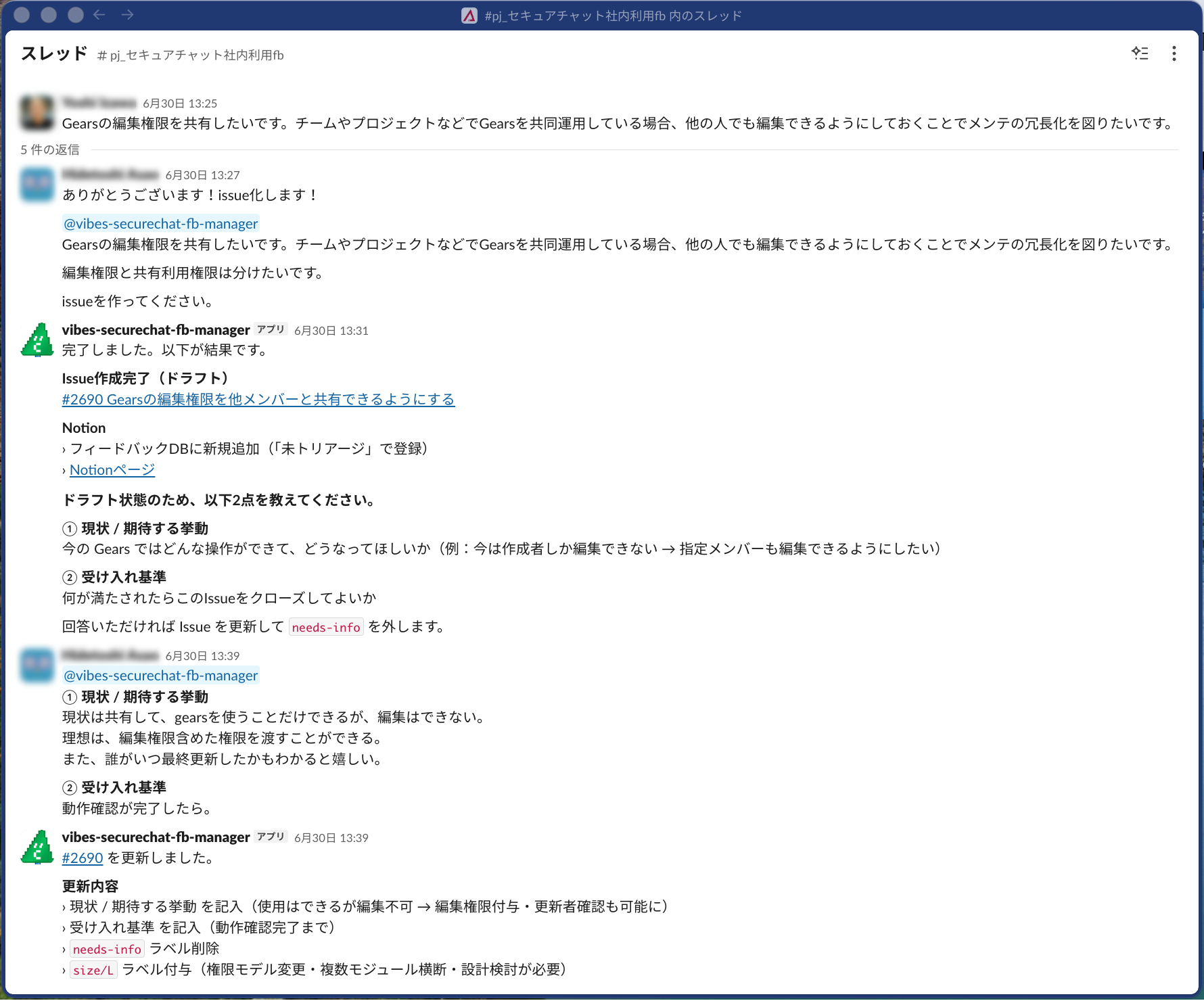Screen dimensions: 1204x1003
Task: Click the line また、誰がいつ最終更新したかもわかると嬉しい。
Action: click(x=225, y=760)
